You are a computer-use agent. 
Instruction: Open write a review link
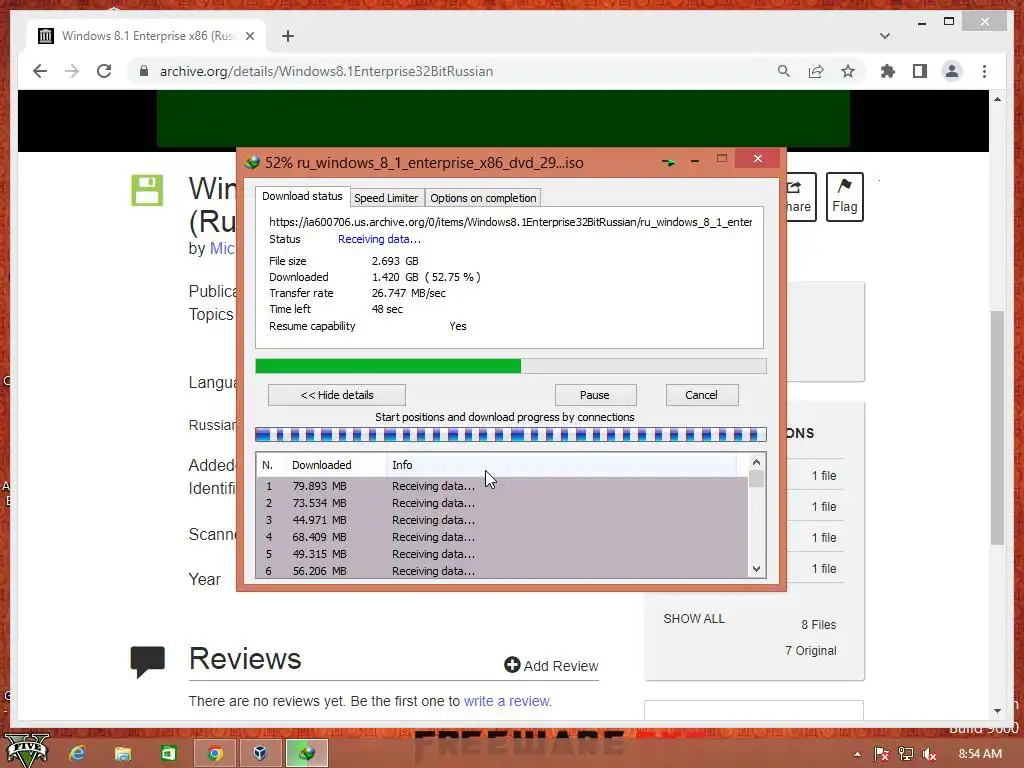507,701
